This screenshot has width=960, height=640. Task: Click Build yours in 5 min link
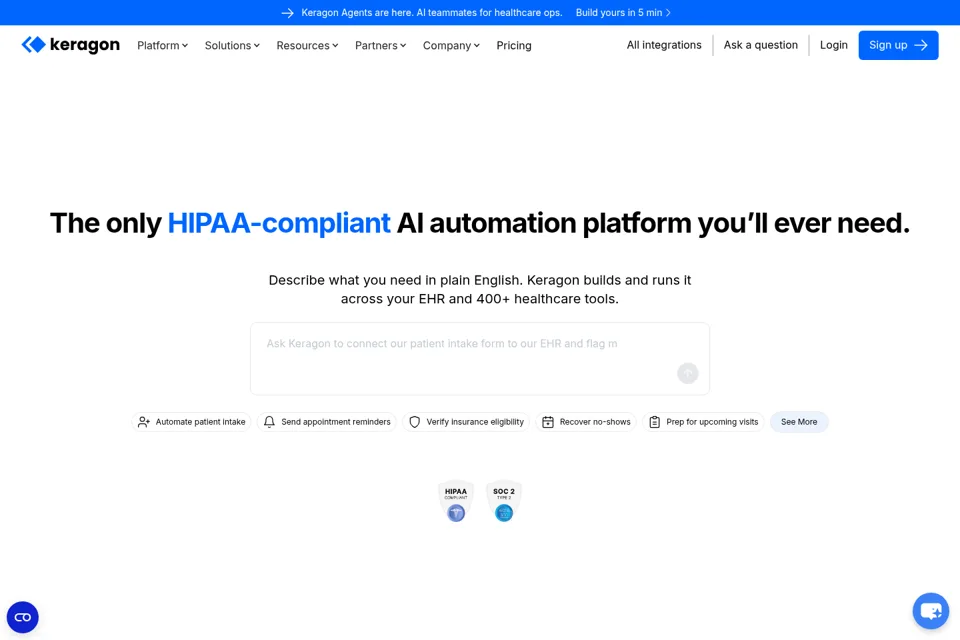pos(623,12)
